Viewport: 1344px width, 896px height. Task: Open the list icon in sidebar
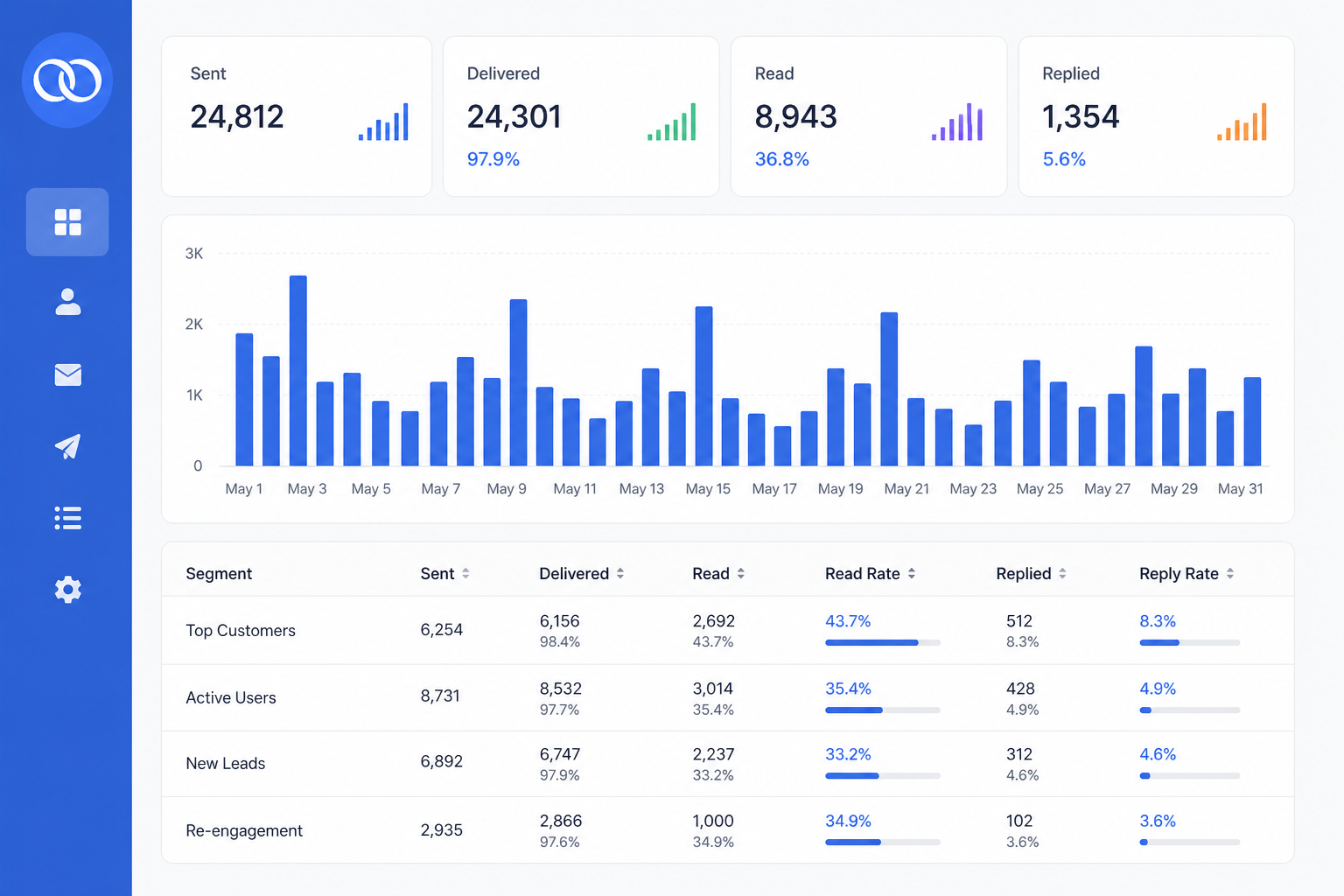point(67,518)
